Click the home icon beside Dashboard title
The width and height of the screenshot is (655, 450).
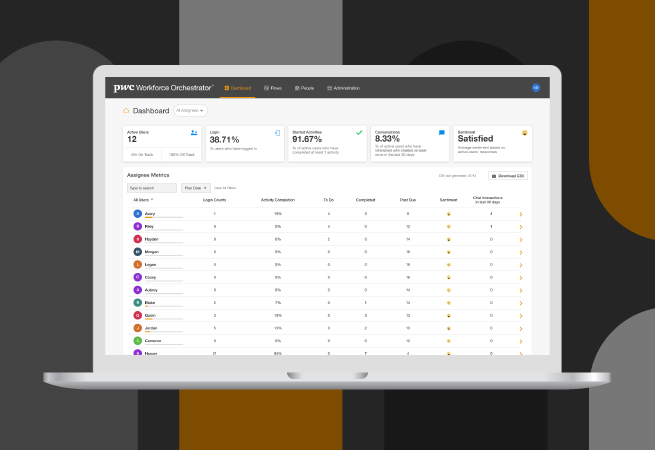[126, 111]
